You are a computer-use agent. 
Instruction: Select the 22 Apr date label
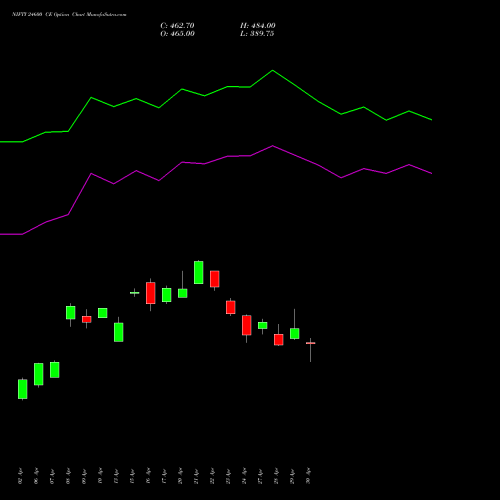[x=212, y=476]
